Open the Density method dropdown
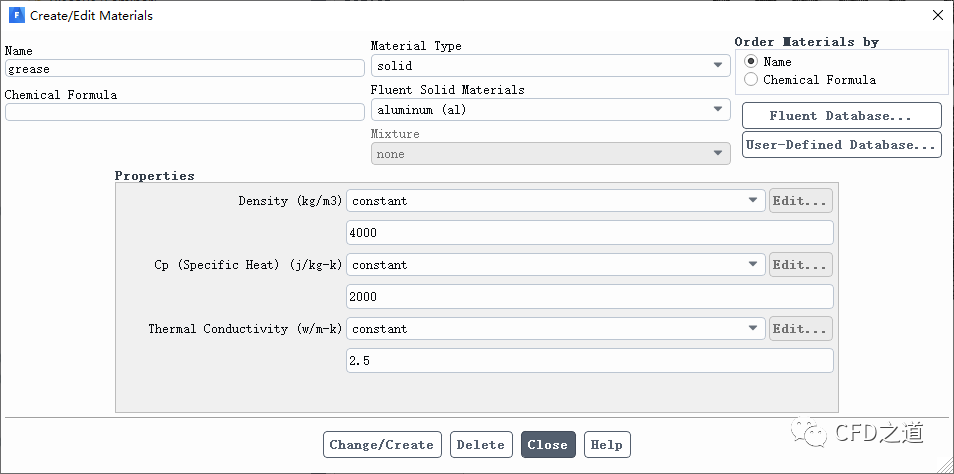 coord(555,201)
